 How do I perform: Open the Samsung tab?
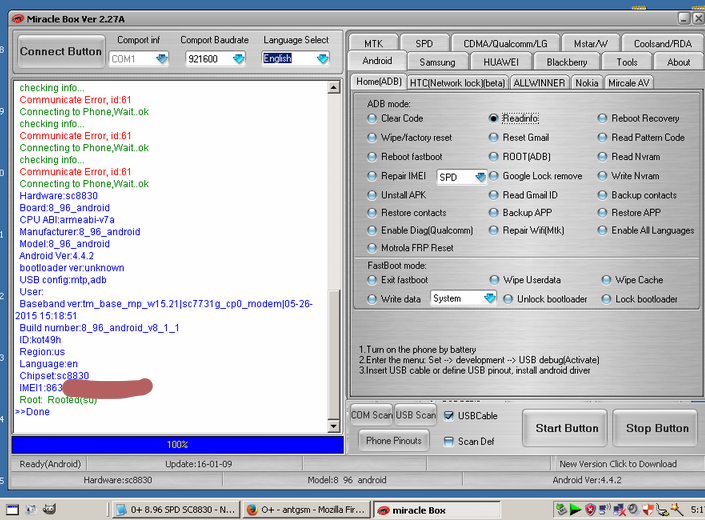(x=437, y=62)
